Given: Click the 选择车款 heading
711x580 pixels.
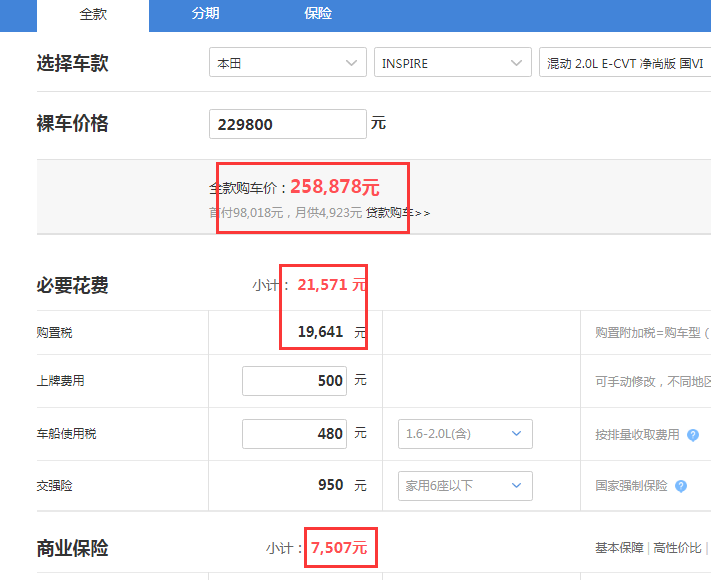Looking at the screenshot, I should (x=73, y=63).
